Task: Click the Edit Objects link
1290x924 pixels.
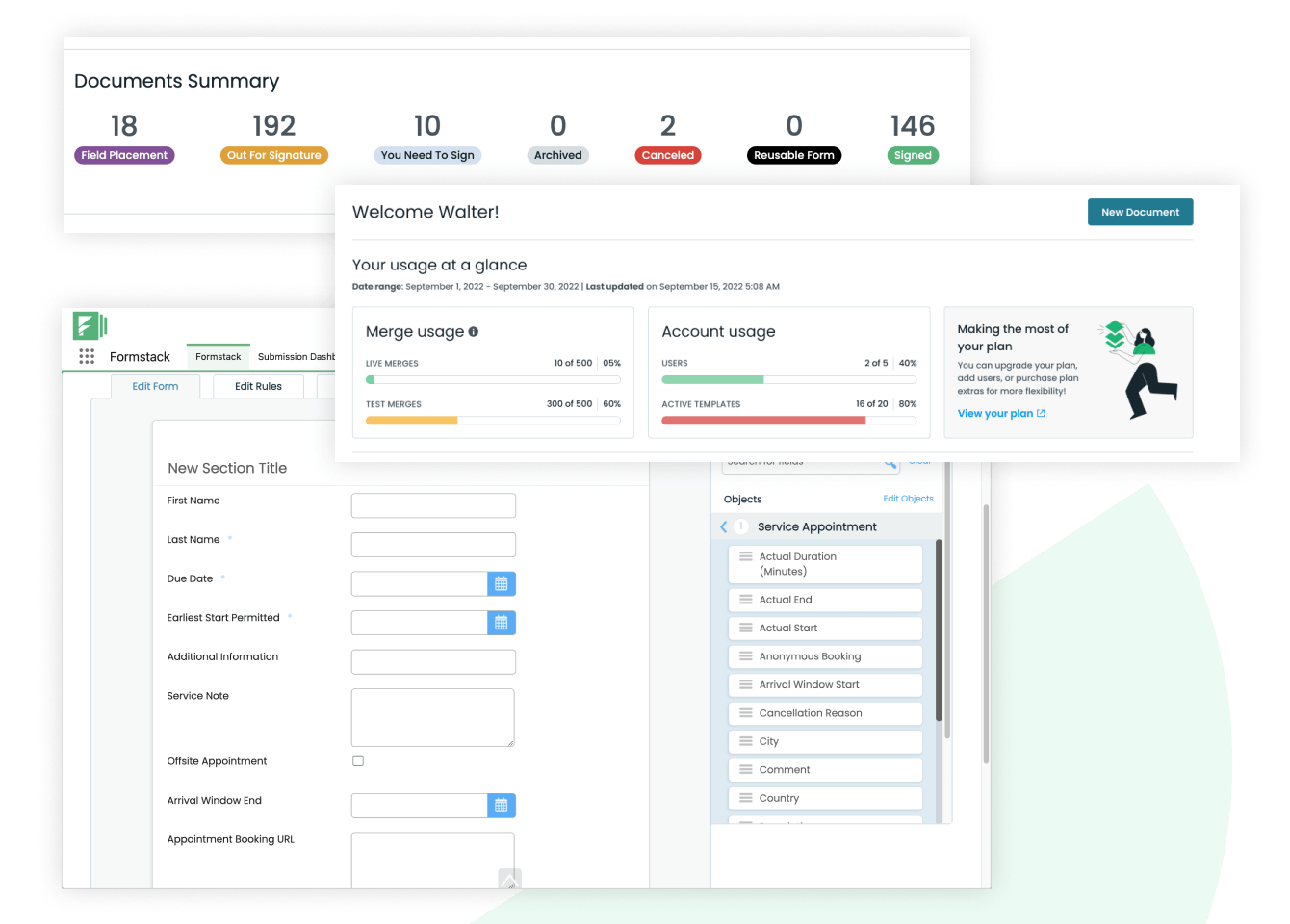Action: click(908, 499)
